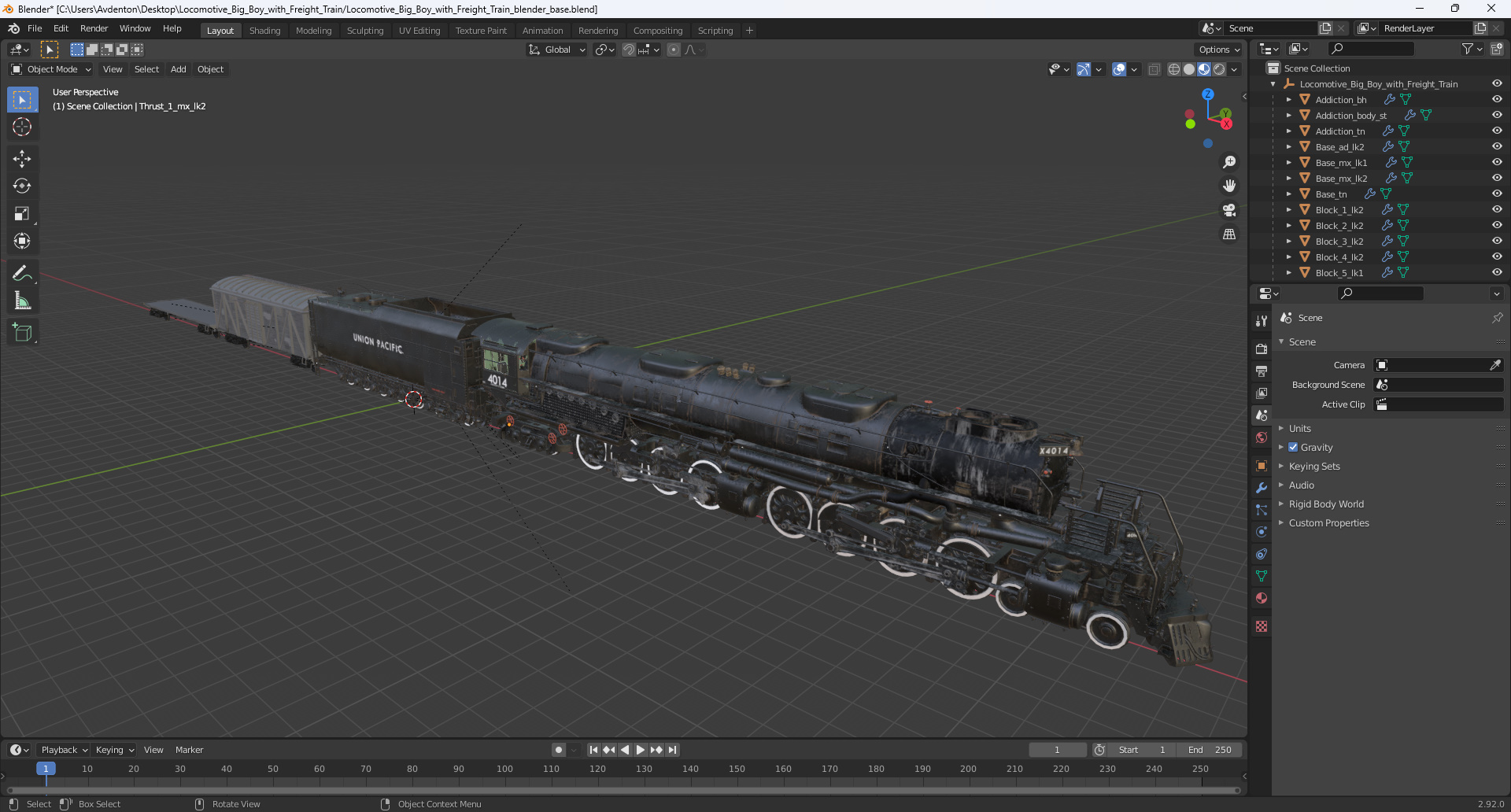
Task: Hide Block_1_lk2 object
Action: pos(1497,210)
